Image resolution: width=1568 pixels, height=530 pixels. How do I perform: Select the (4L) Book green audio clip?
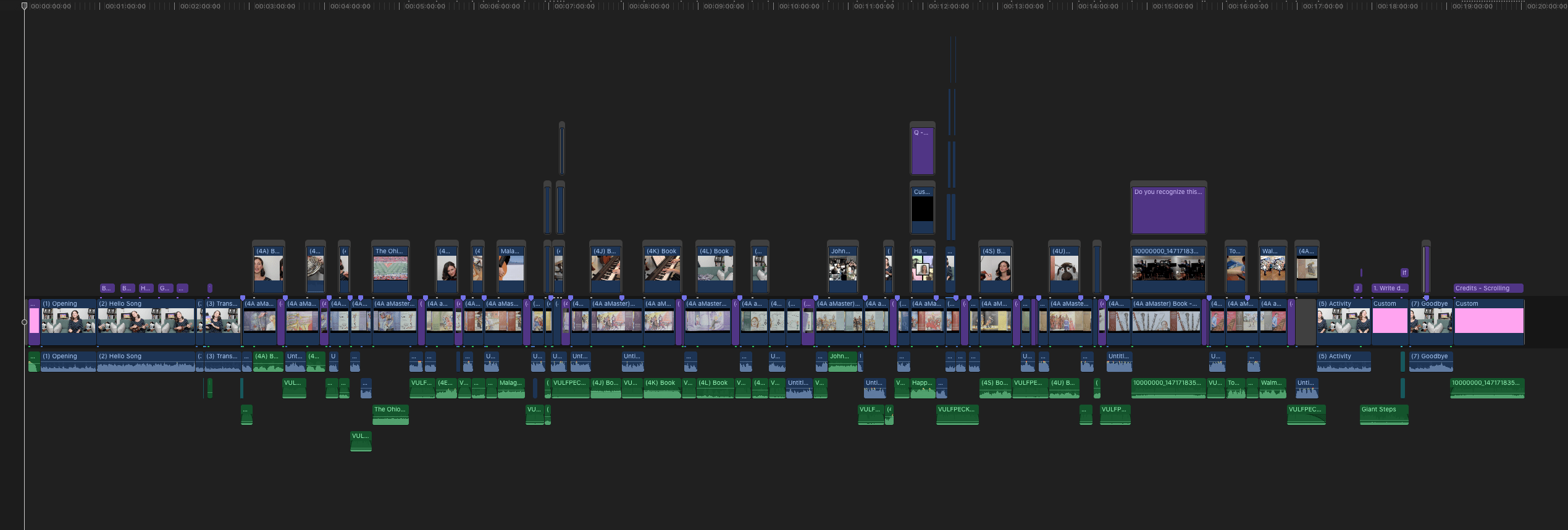715,388
